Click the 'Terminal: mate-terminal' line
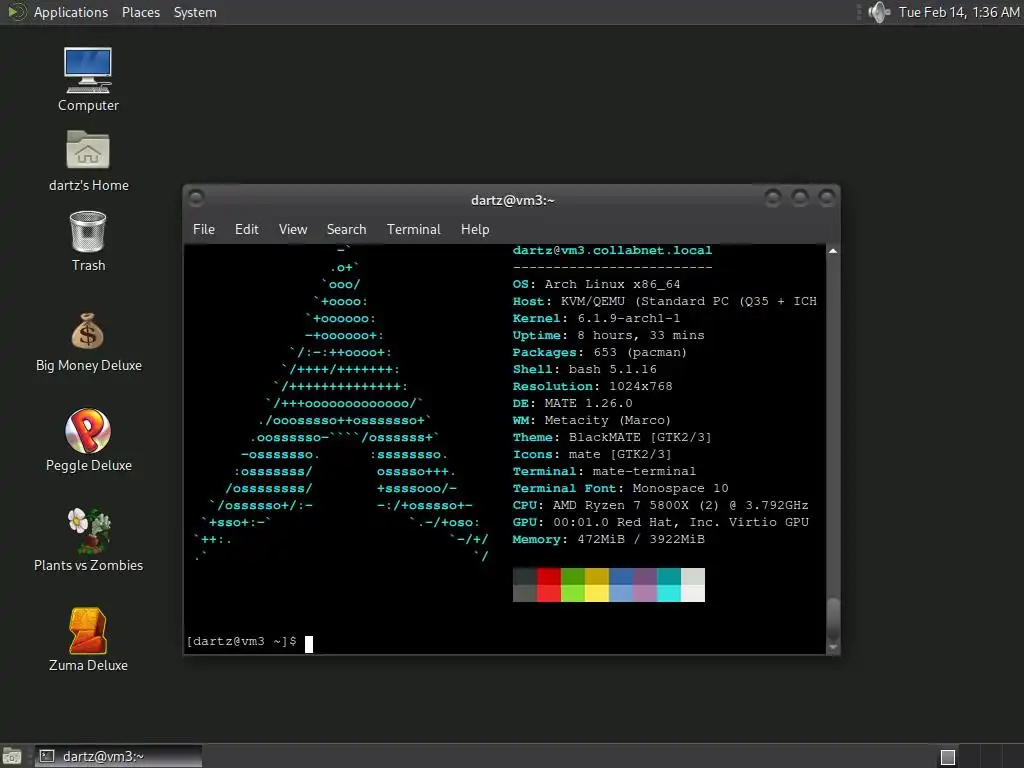 [x=604, y=471]
